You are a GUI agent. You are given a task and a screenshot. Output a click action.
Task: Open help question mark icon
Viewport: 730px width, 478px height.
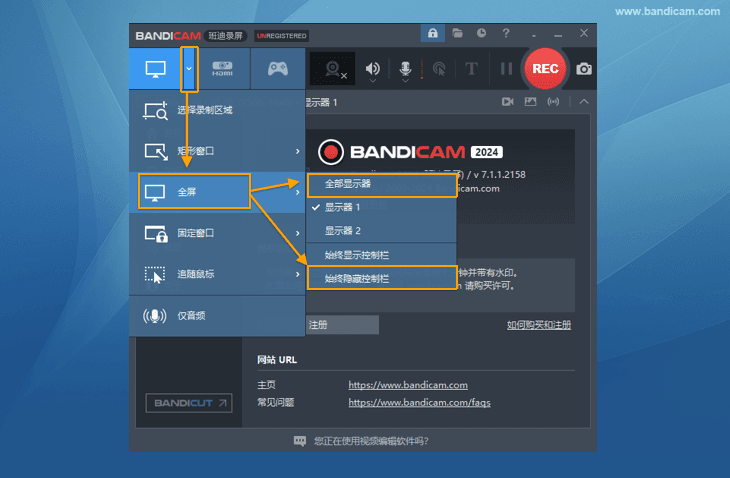(x=506, y=33)
